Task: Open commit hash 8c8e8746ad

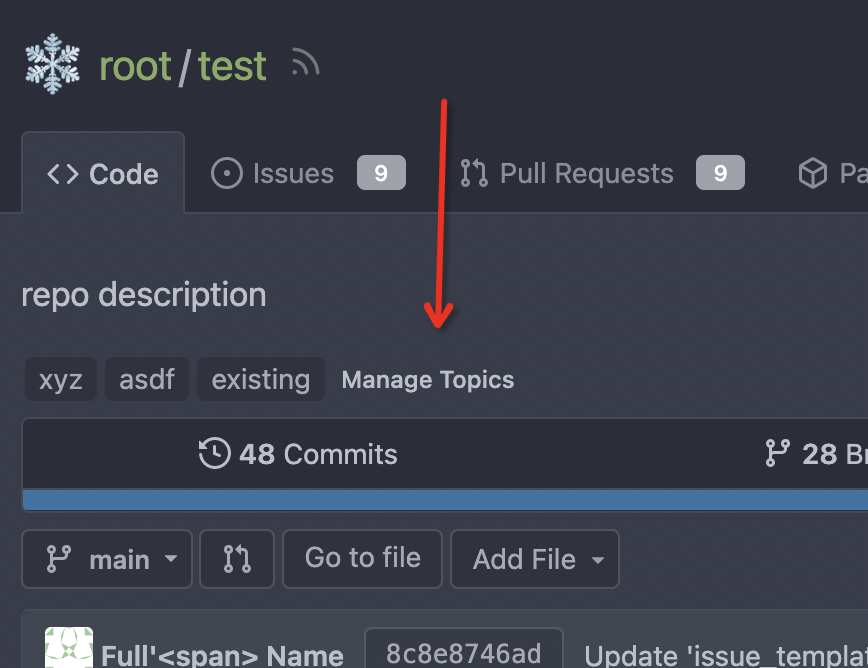Action: [464, 654]
